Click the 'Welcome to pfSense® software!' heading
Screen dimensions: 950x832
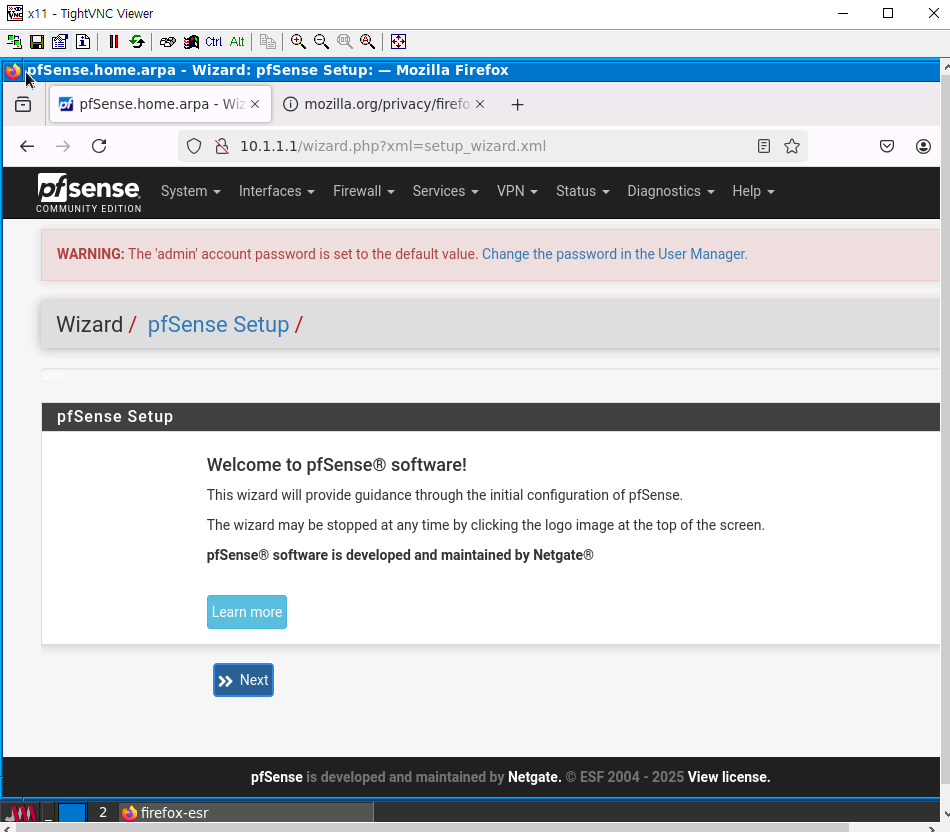click(x=336, y=465)
